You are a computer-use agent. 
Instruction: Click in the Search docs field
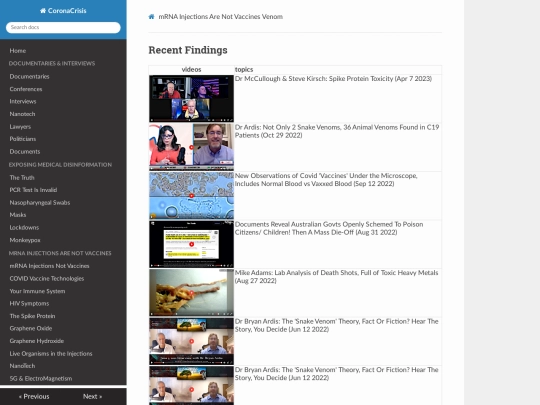(x=63, y=28)
